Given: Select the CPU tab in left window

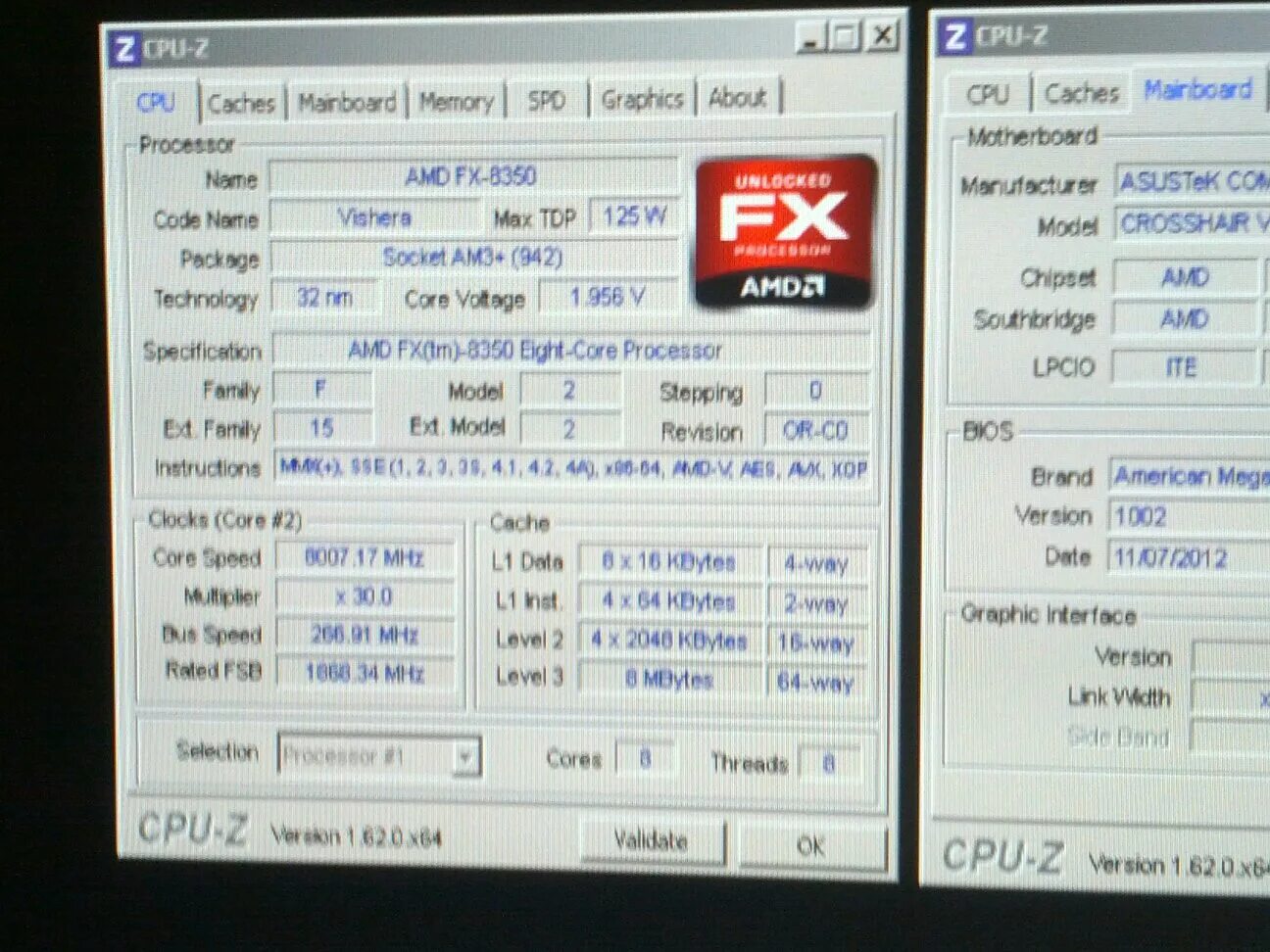Looking at the screenshot, I should click(x=156, y=102).
